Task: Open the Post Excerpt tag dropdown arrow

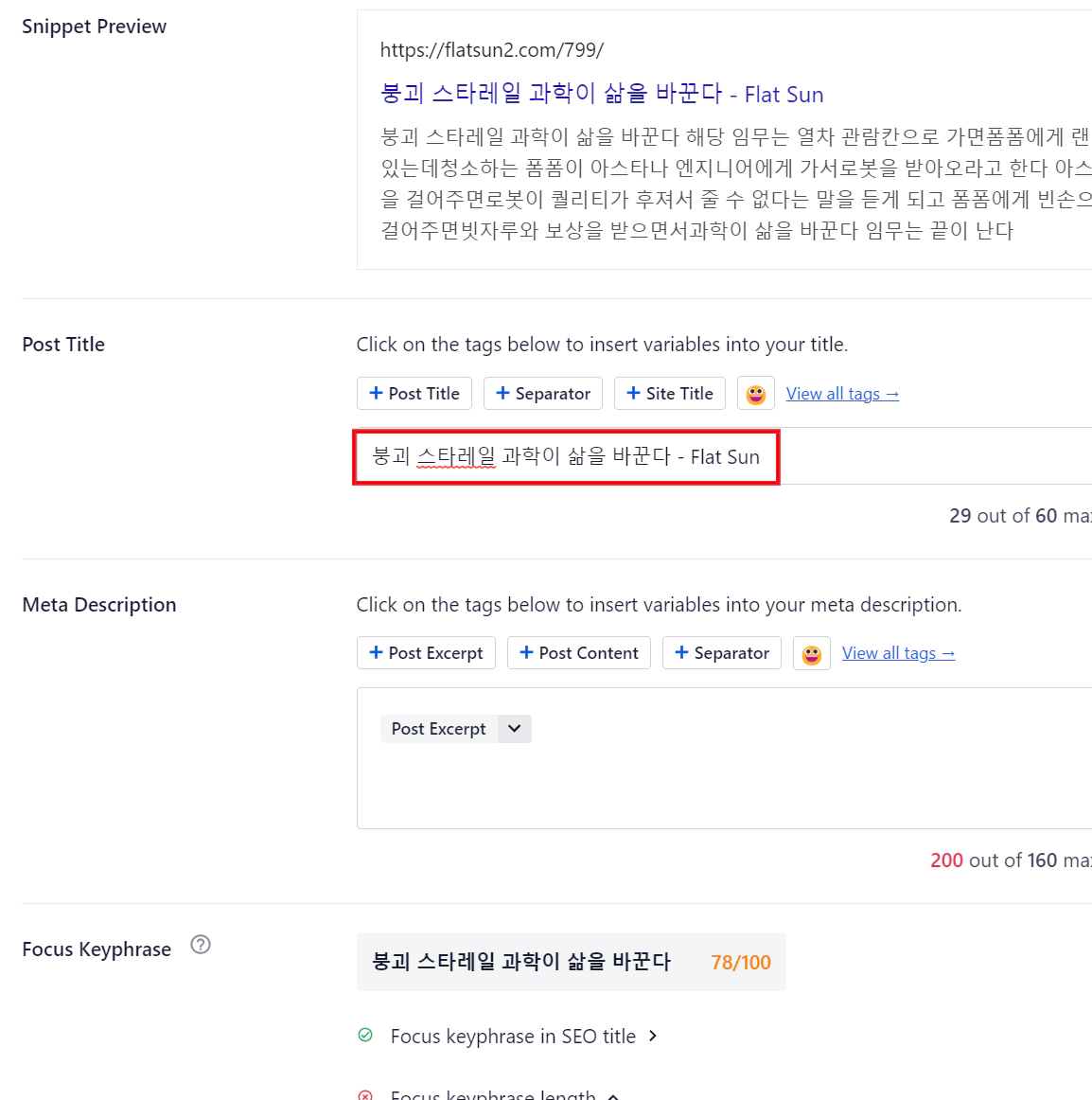Action: pos(514,729)
